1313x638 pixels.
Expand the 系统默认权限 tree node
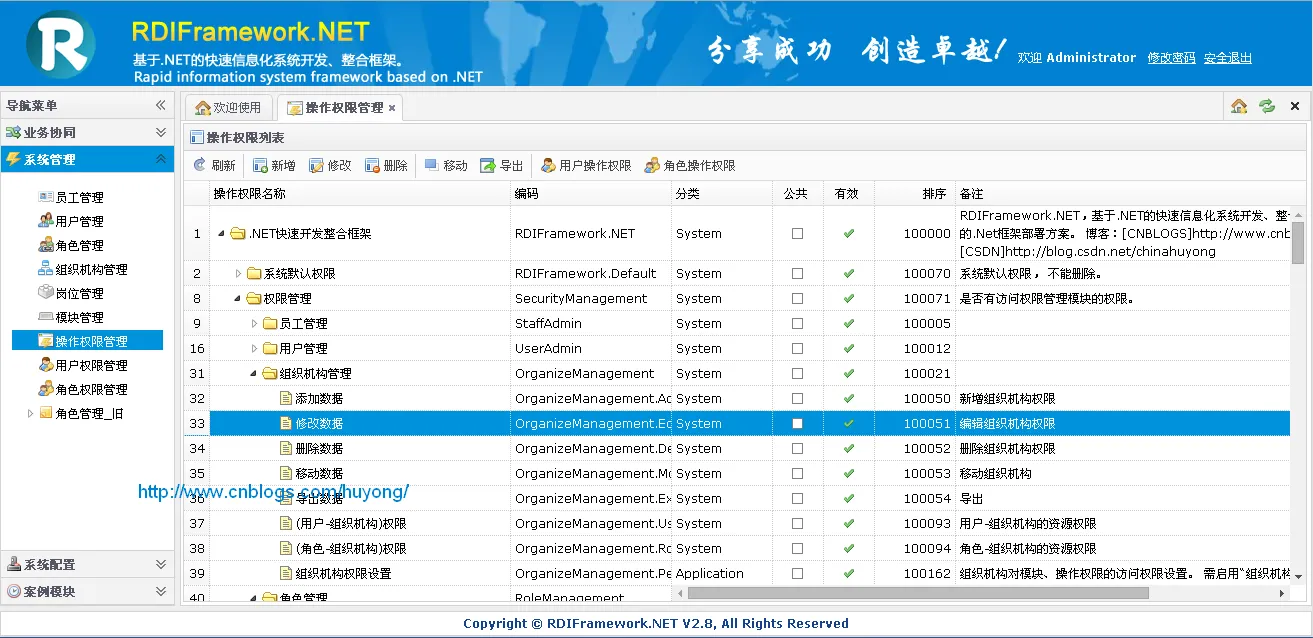tap(238, 273)
